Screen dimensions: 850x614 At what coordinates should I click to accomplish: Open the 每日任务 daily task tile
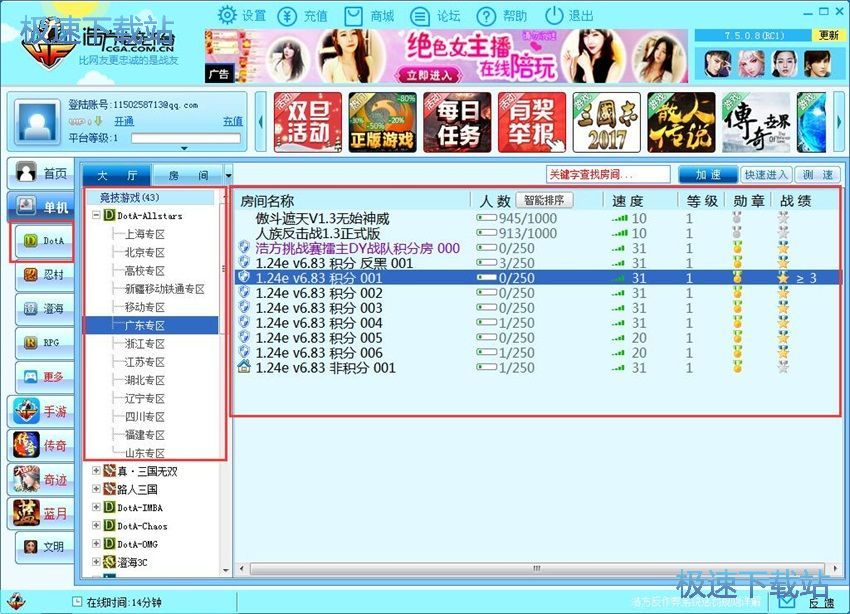tap(458, 122)
